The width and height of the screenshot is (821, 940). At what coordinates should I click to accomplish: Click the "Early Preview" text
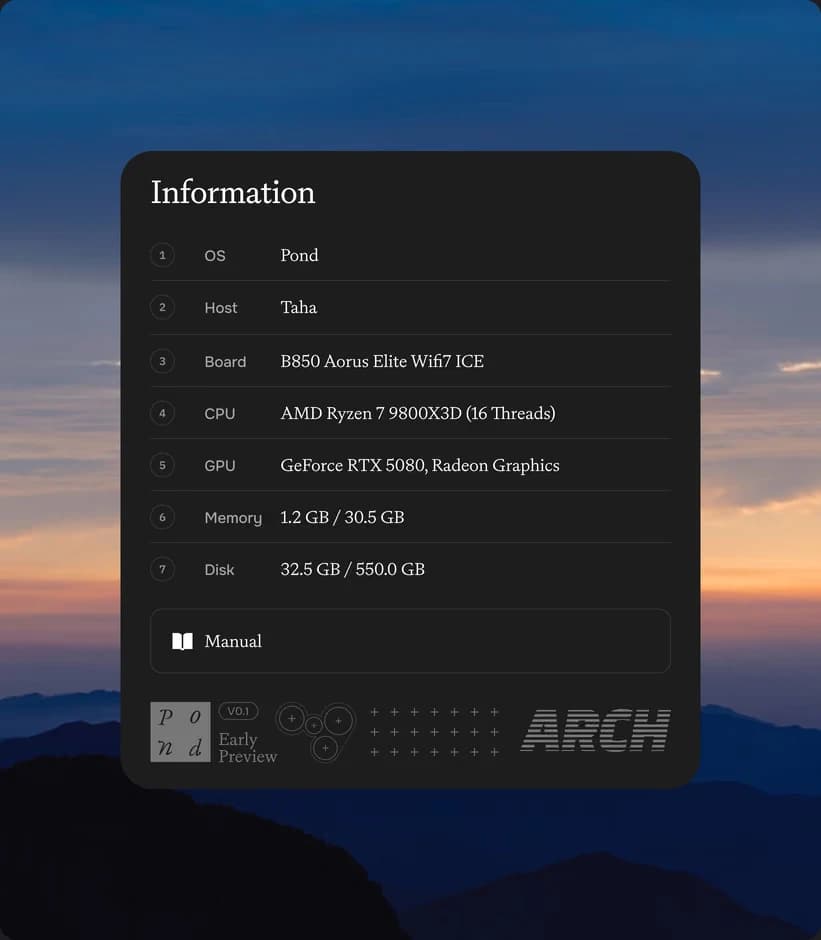click(248, 748)
